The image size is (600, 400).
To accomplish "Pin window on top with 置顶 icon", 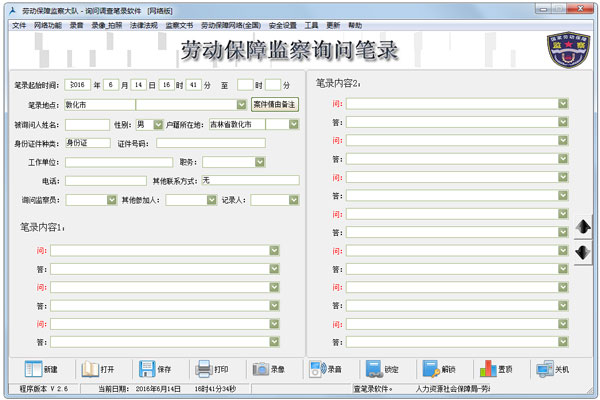I will 488,369.
